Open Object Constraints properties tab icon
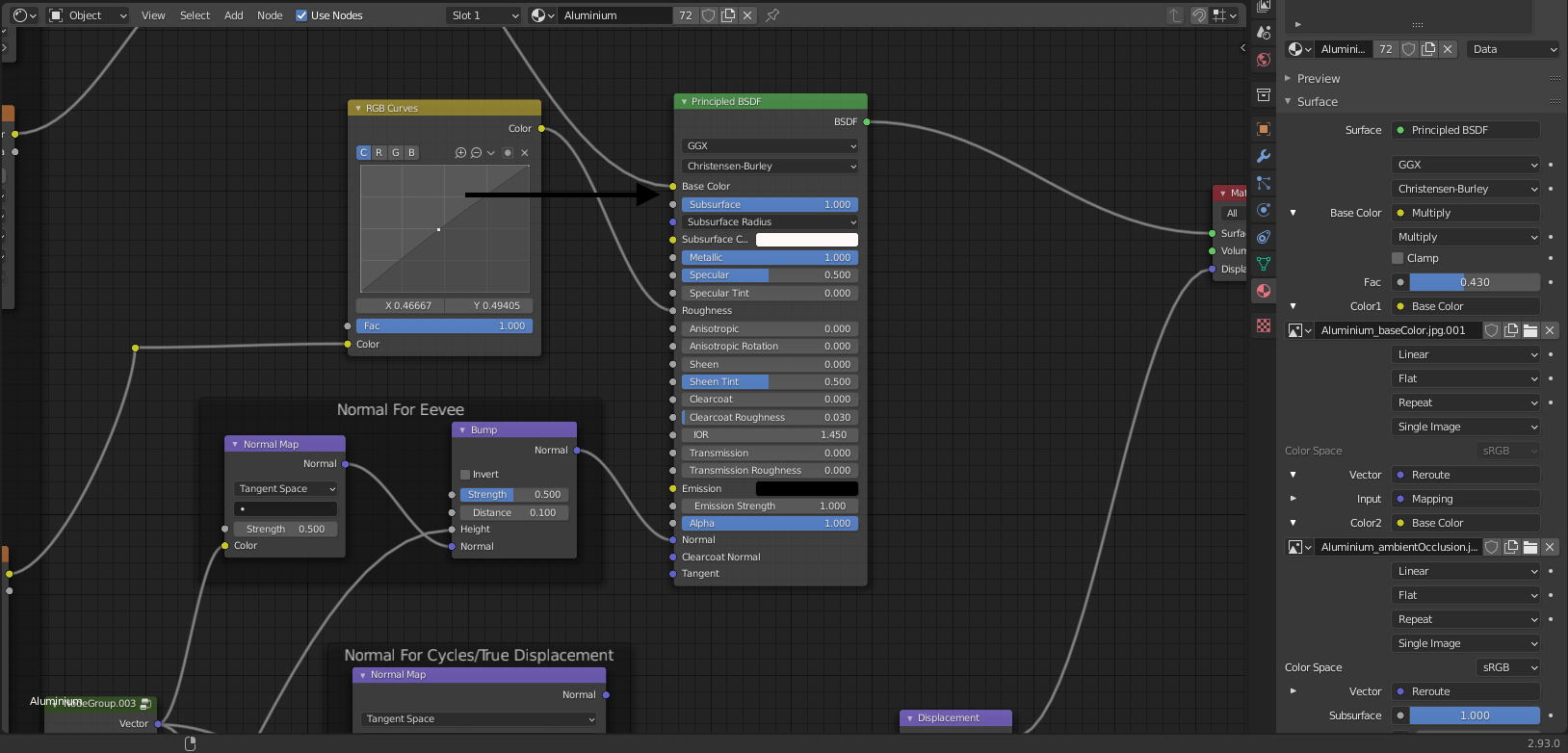 (x=1264, y=237)
